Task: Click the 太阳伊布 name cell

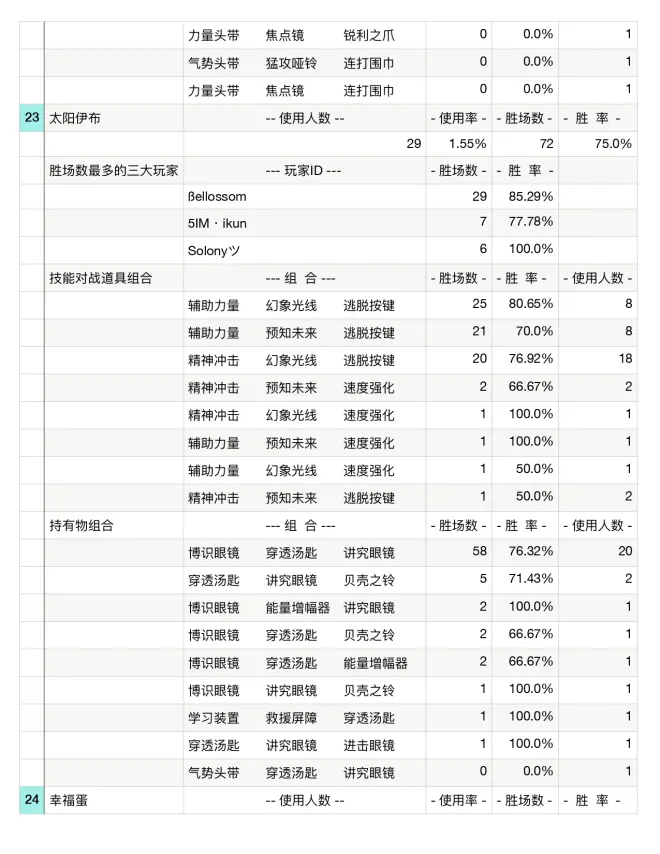Action: point(75,118)
